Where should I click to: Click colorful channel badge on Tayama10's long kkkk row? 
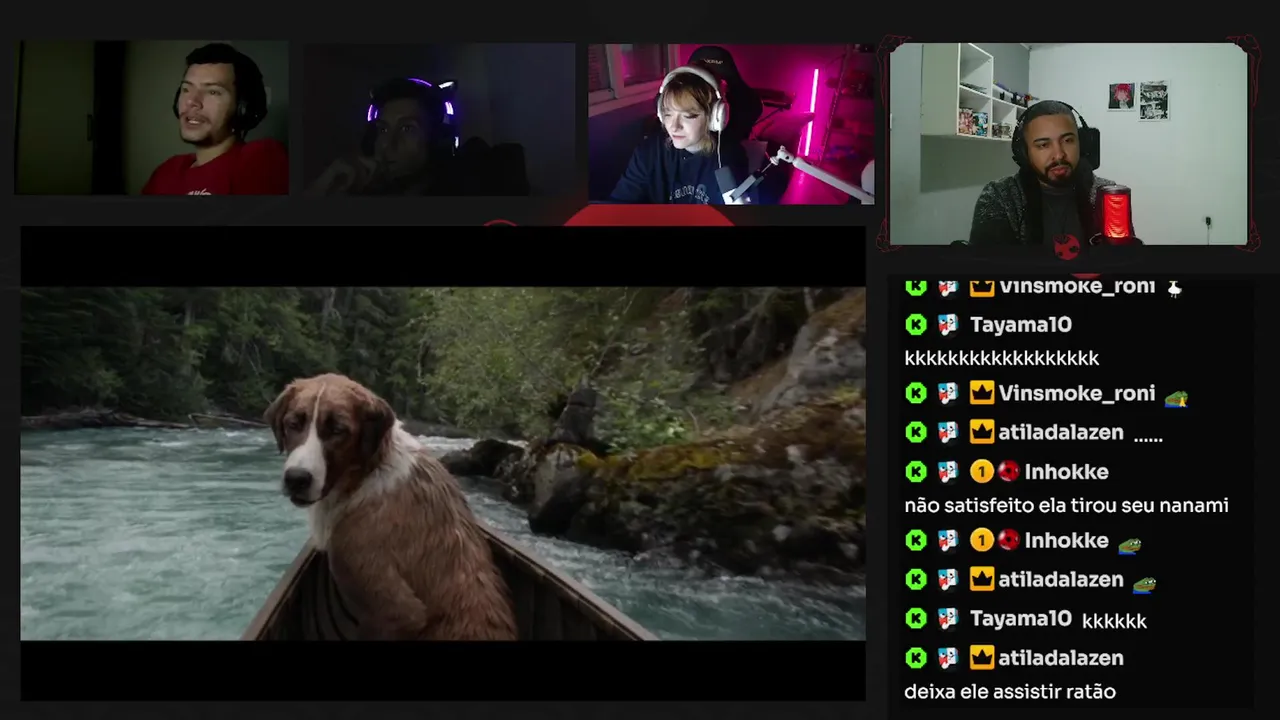tap(948, 324)
